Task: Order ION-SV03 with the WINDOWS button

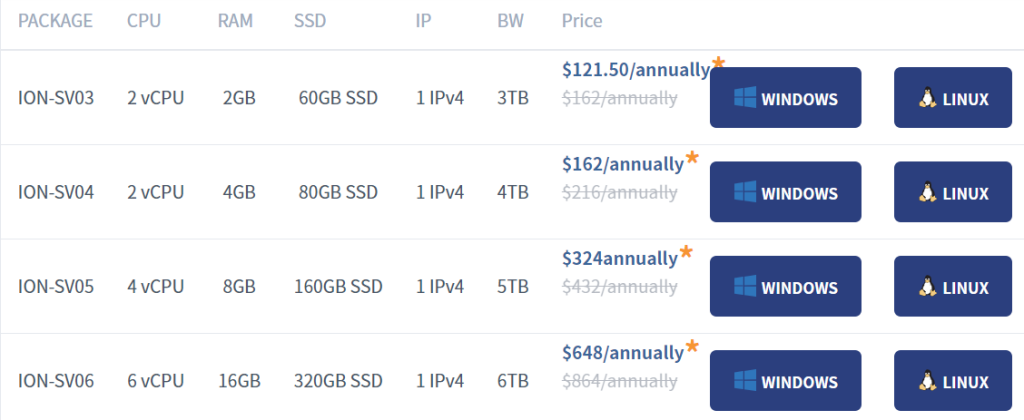Action: click(786, 97)
